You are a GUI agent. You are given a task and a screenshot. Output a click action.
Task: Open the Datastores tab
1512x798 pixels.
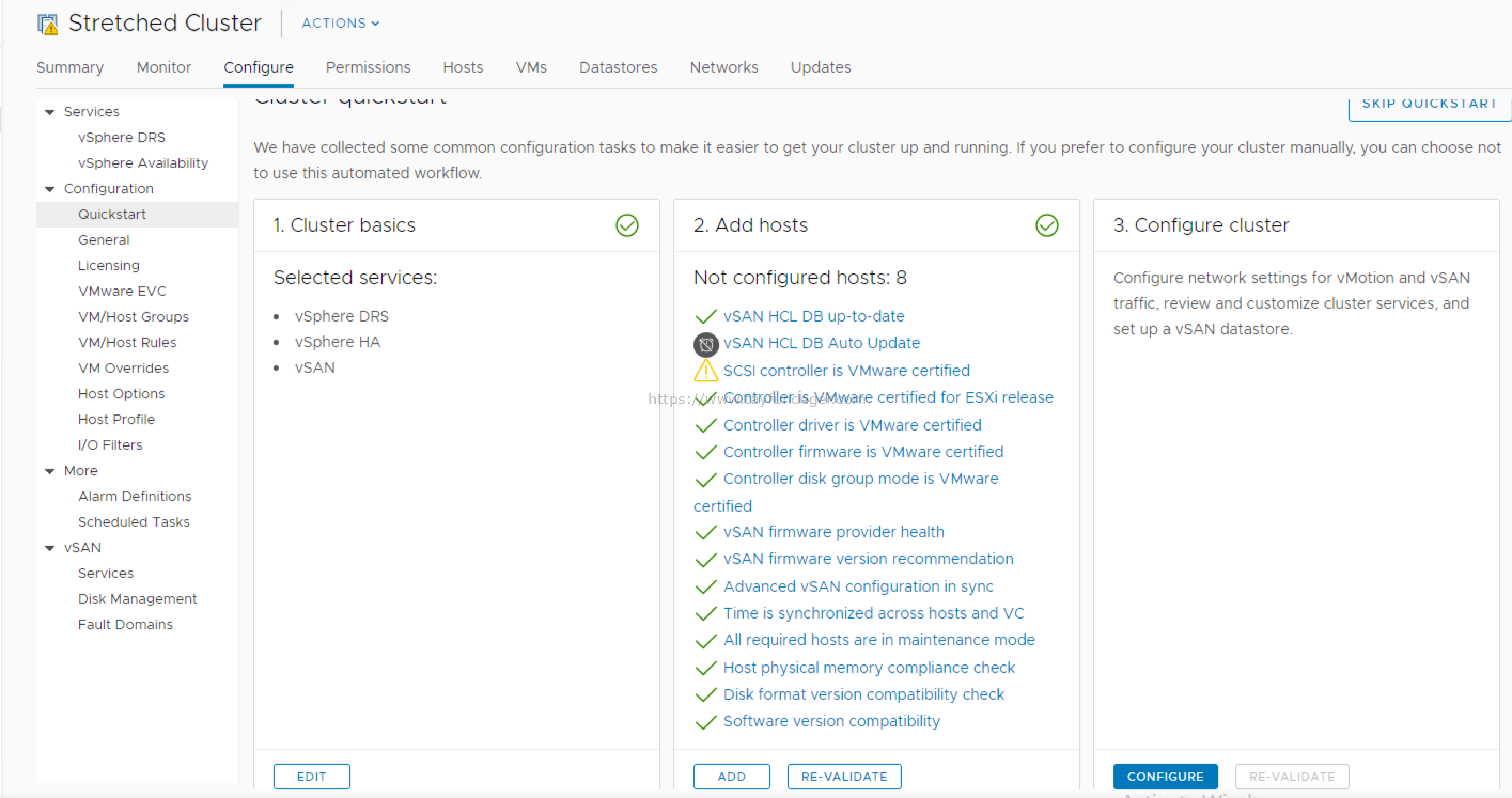pyautogui.click(x=618, y=67)
